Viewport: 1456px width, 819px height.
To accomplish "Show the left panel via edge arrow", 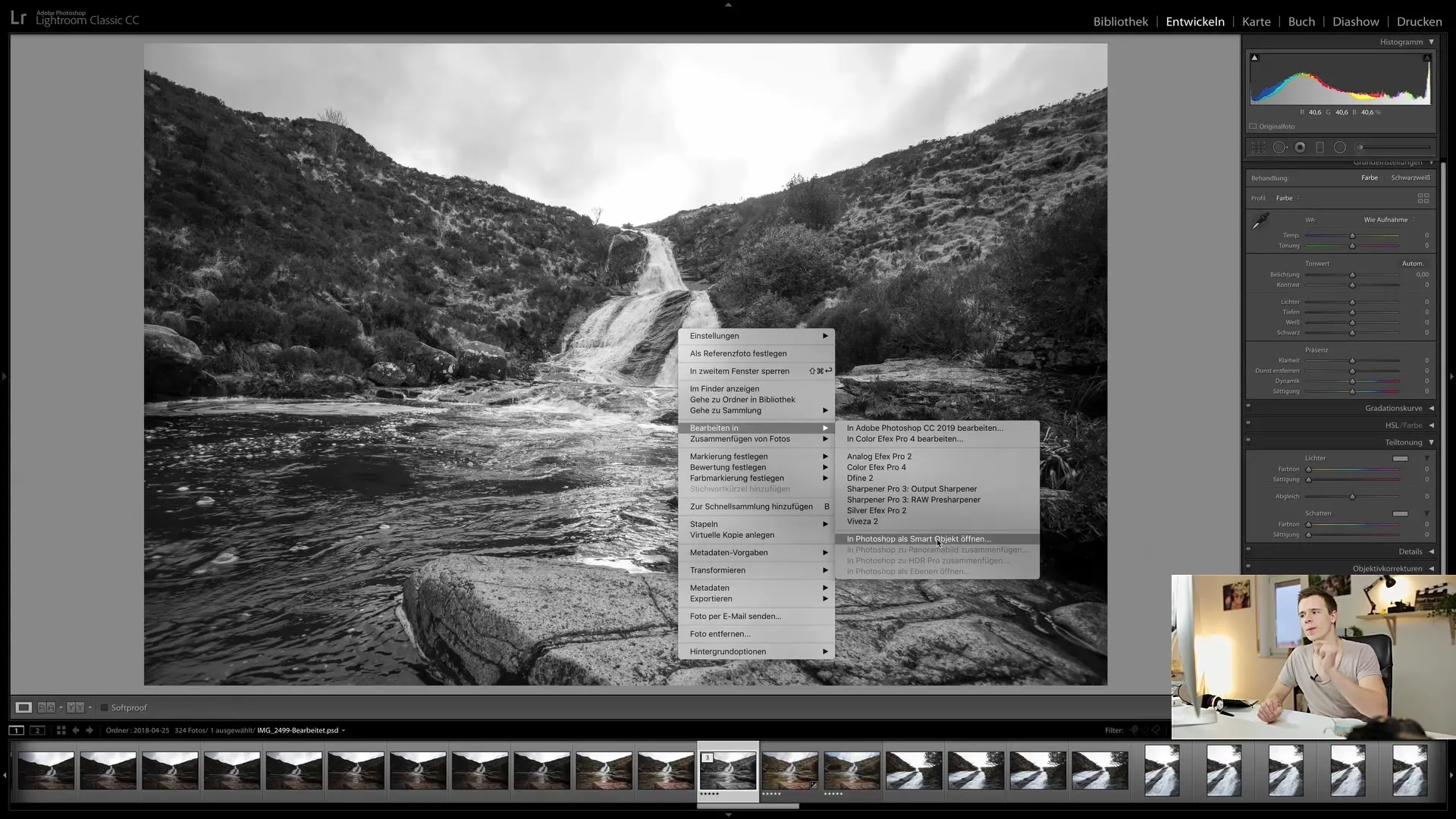I will (x=5, y=376).
